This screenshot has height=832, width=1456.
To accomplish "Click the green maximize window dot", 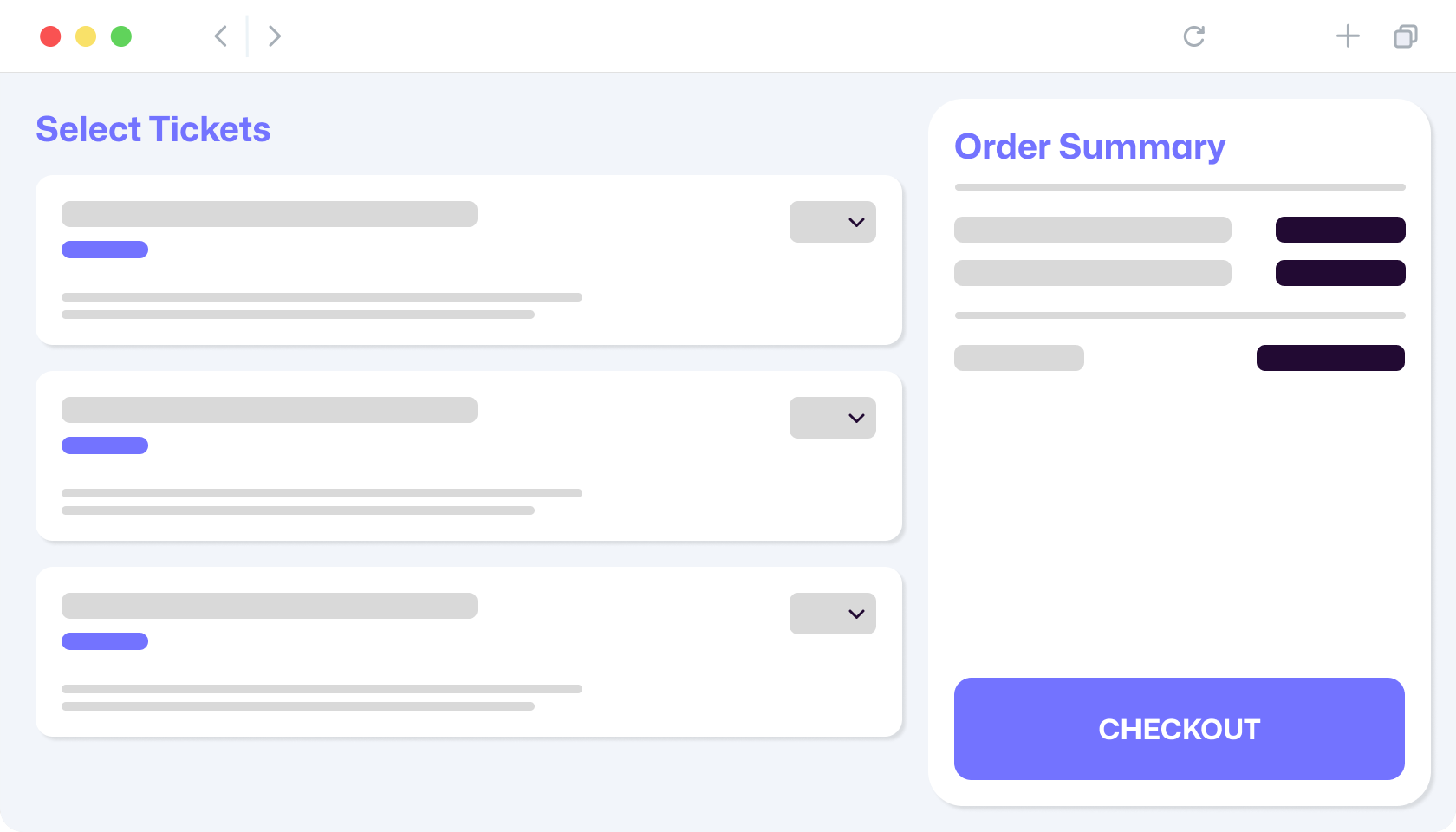I will coord(121,36).
